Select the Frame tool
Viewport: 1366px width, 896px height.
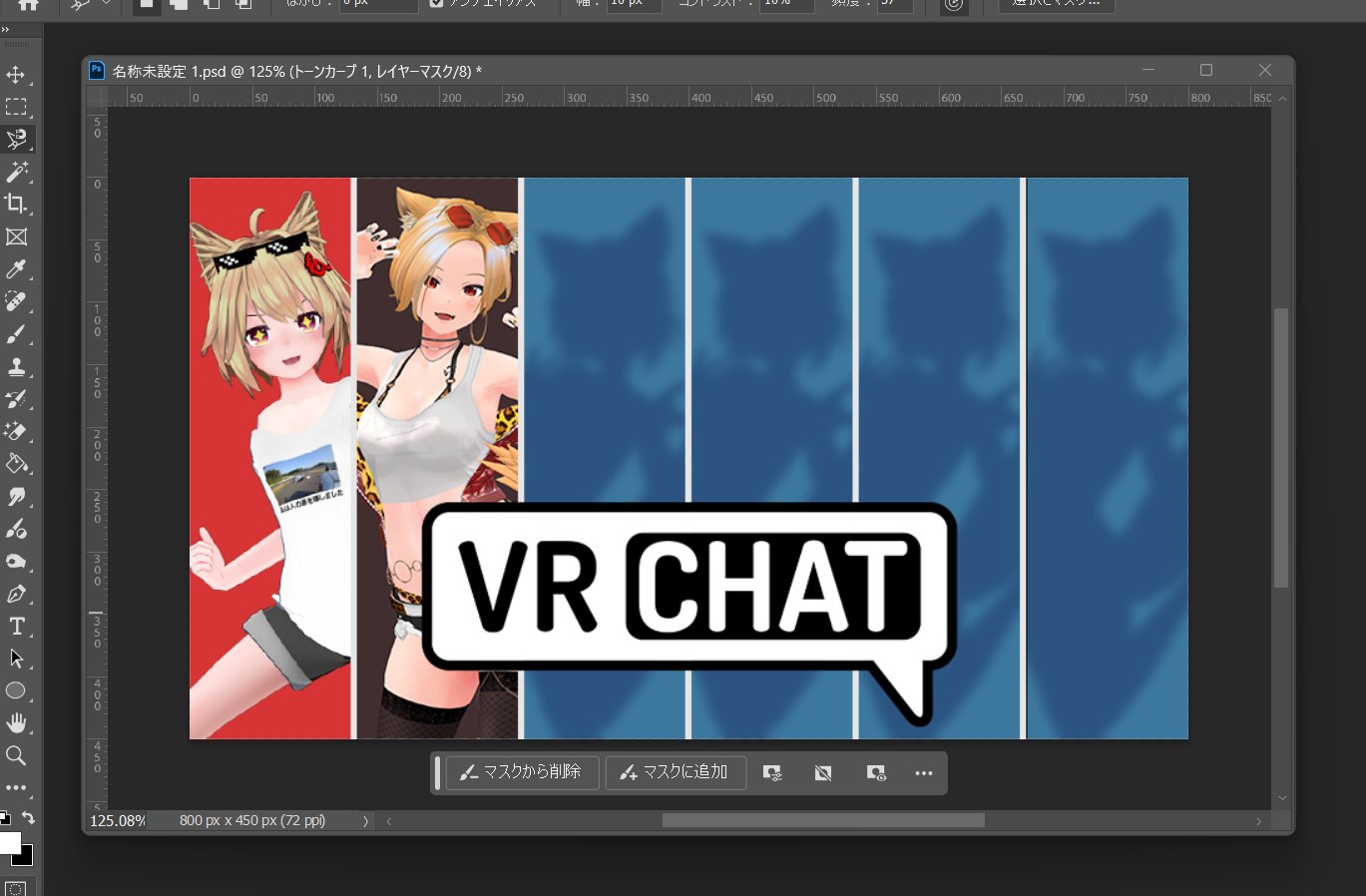16,236
